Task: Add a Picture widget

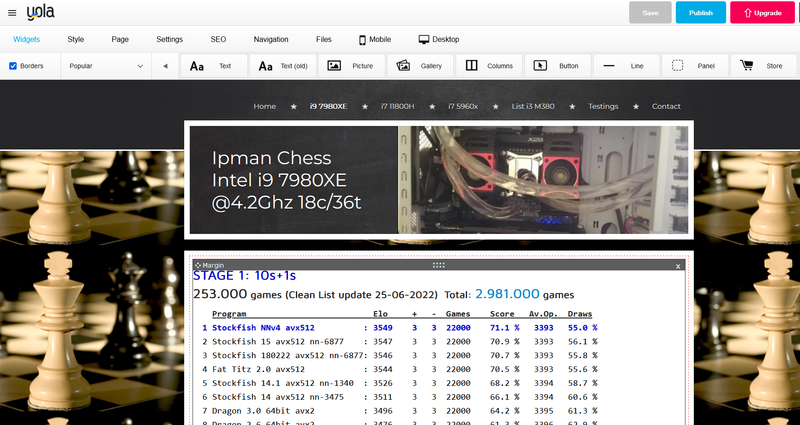Action: (352, 66)
